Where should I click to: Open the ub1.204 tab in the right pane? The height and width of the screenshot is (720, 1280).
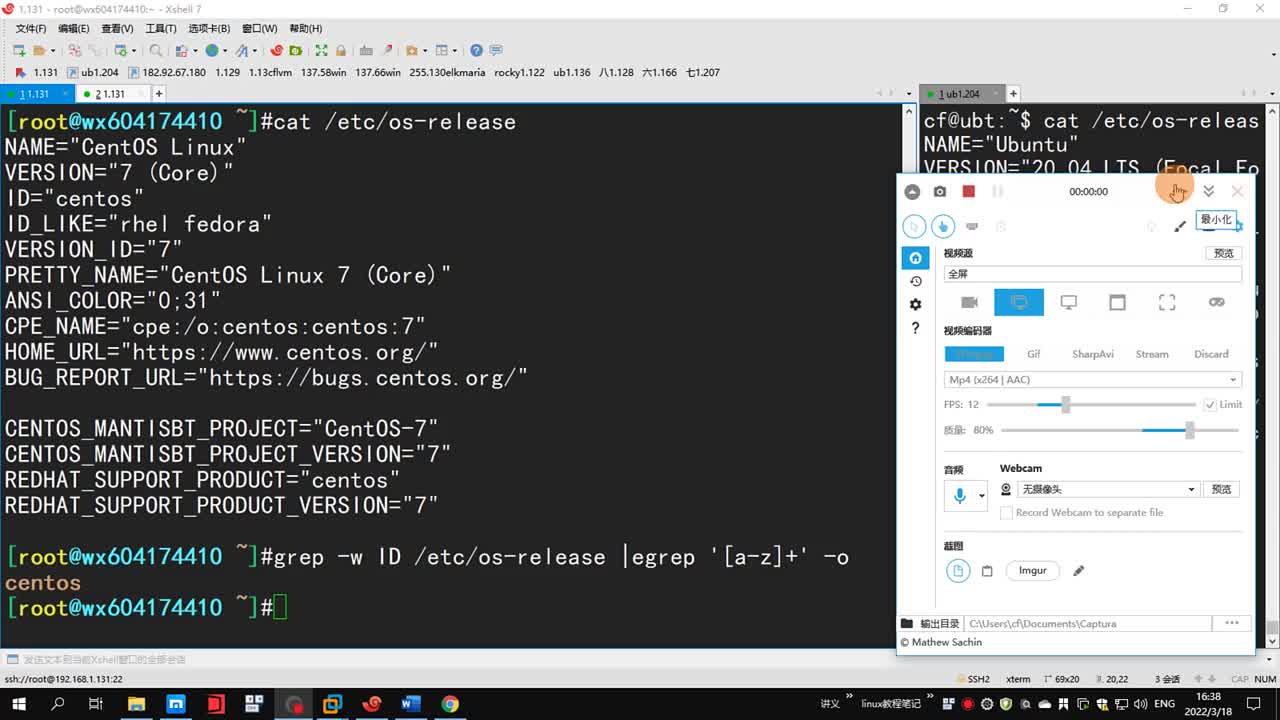click(960, 94)
